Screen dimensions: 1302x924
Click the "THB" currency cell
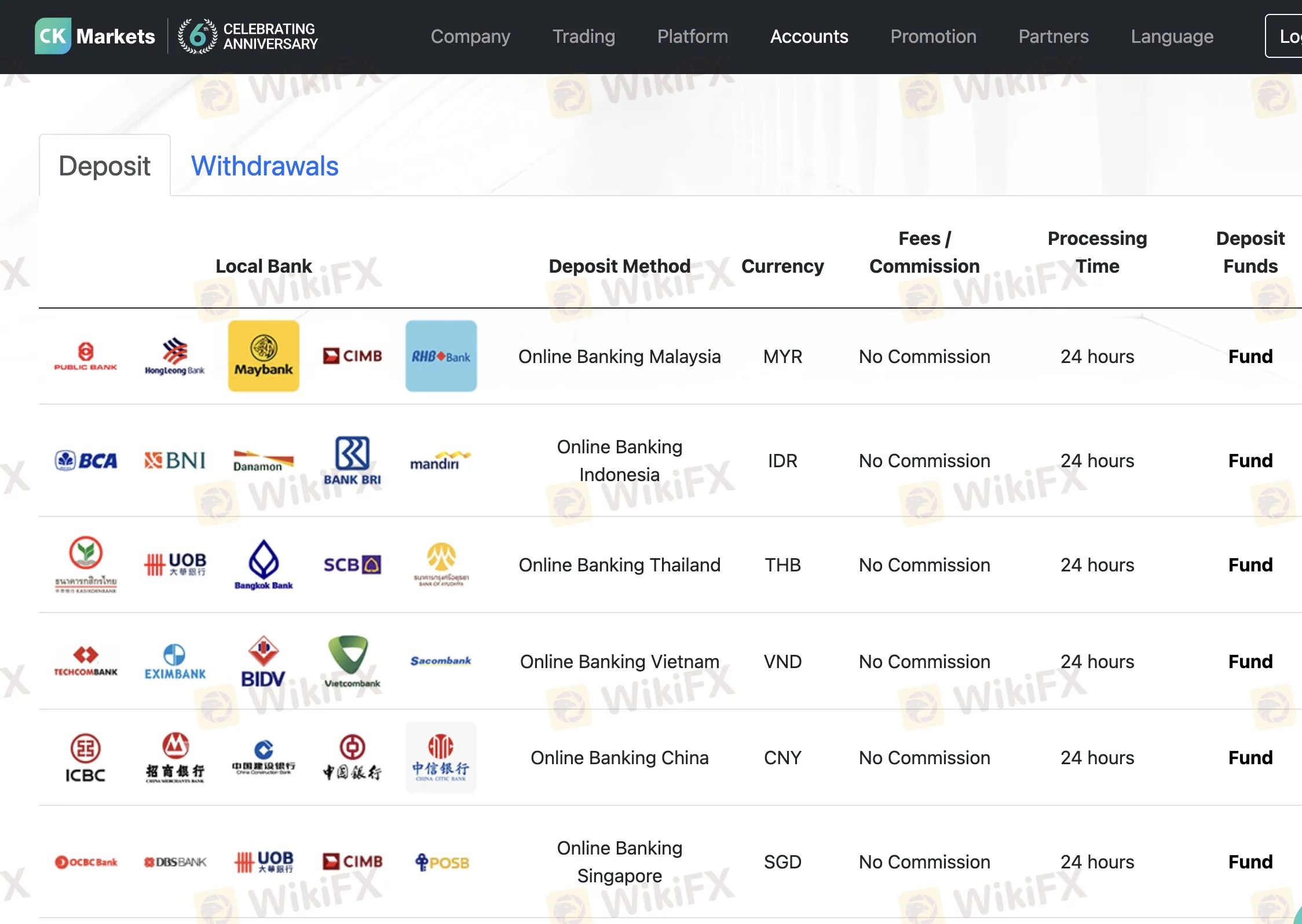point(782,565)
